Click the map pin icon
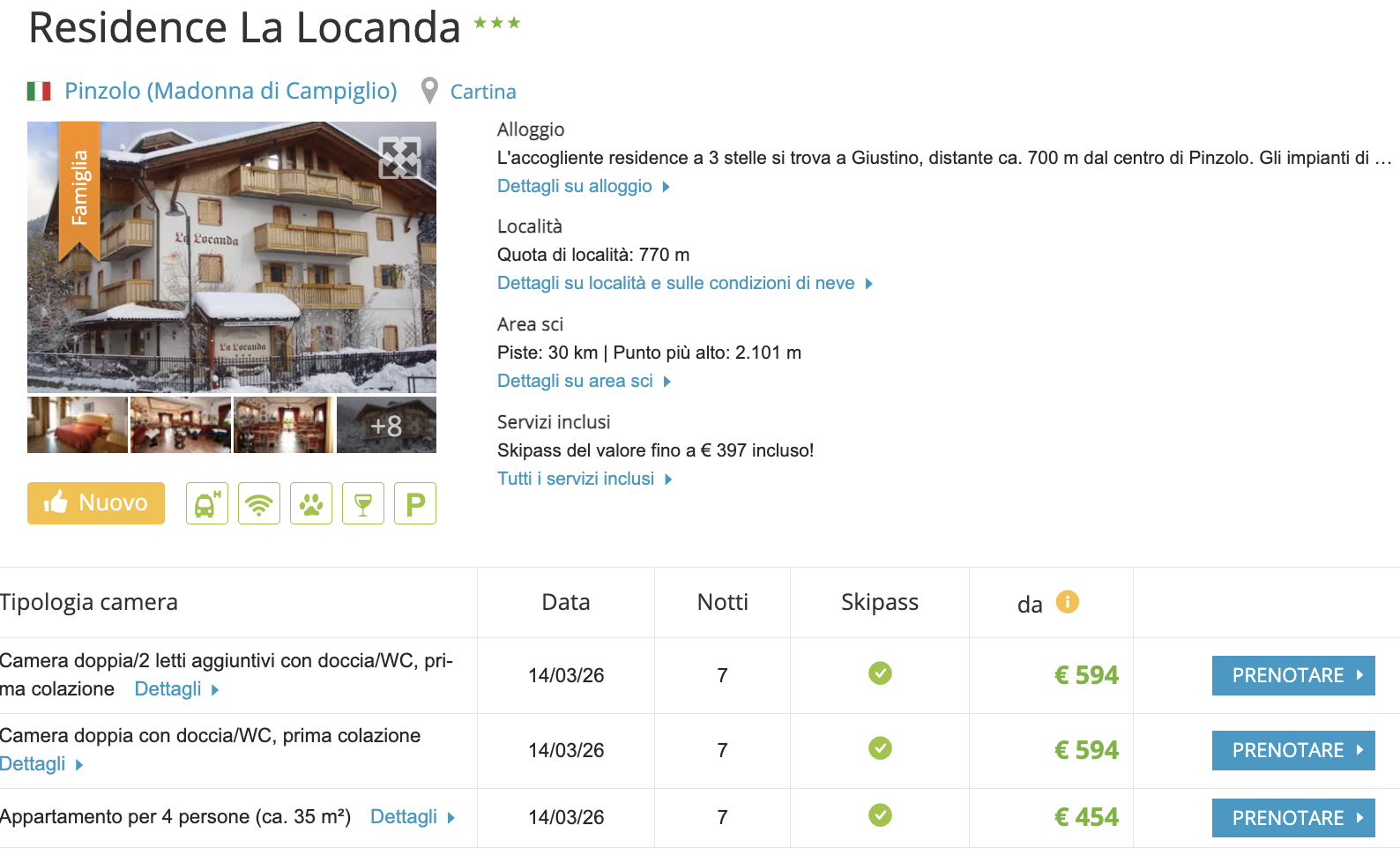 click(x=429, y=91)
